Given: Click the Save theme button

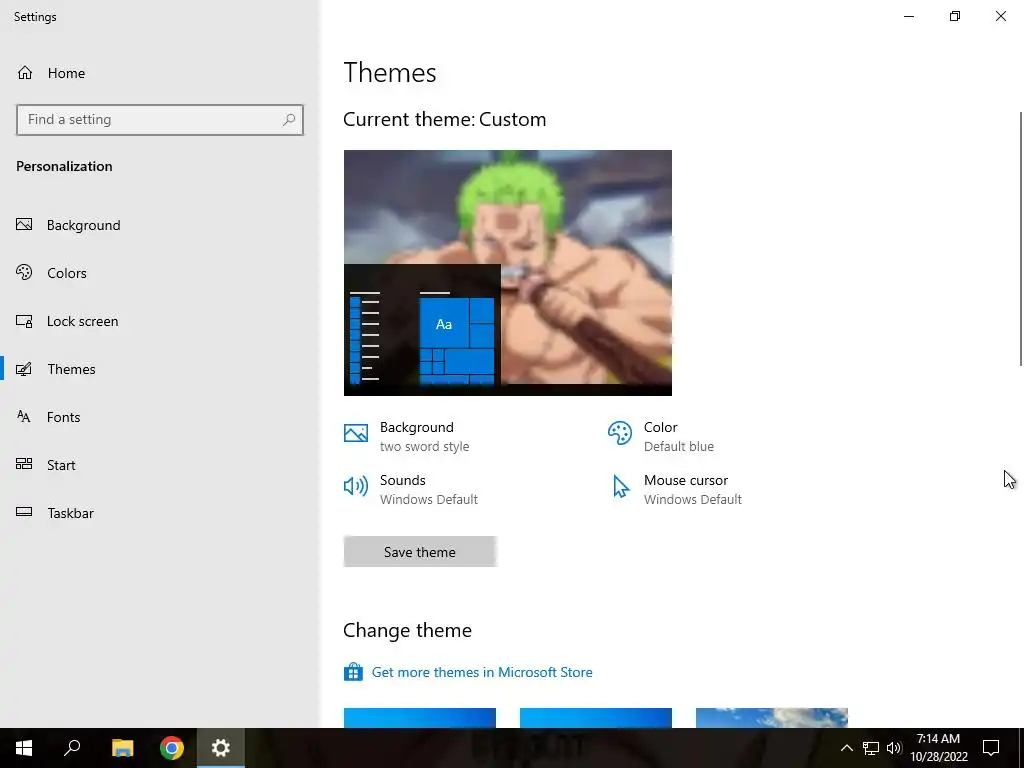Looking at the screenshot, I should point(420,552).
